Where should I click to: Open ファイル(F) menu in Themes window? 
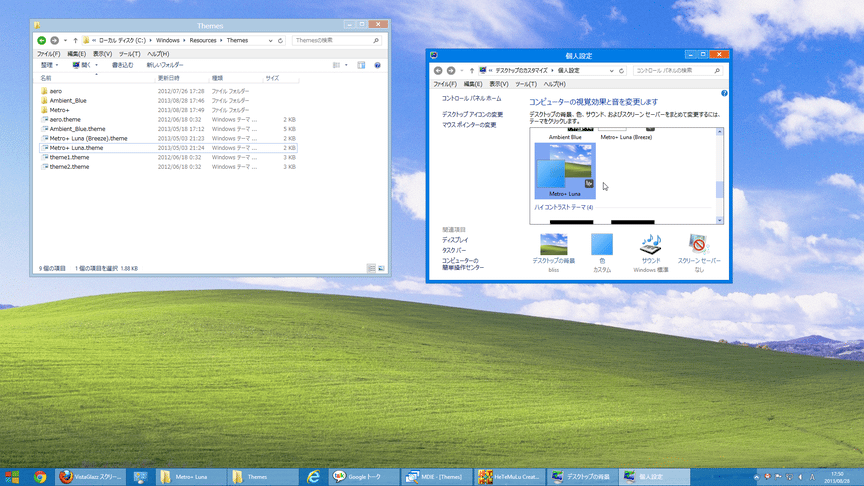48,54
